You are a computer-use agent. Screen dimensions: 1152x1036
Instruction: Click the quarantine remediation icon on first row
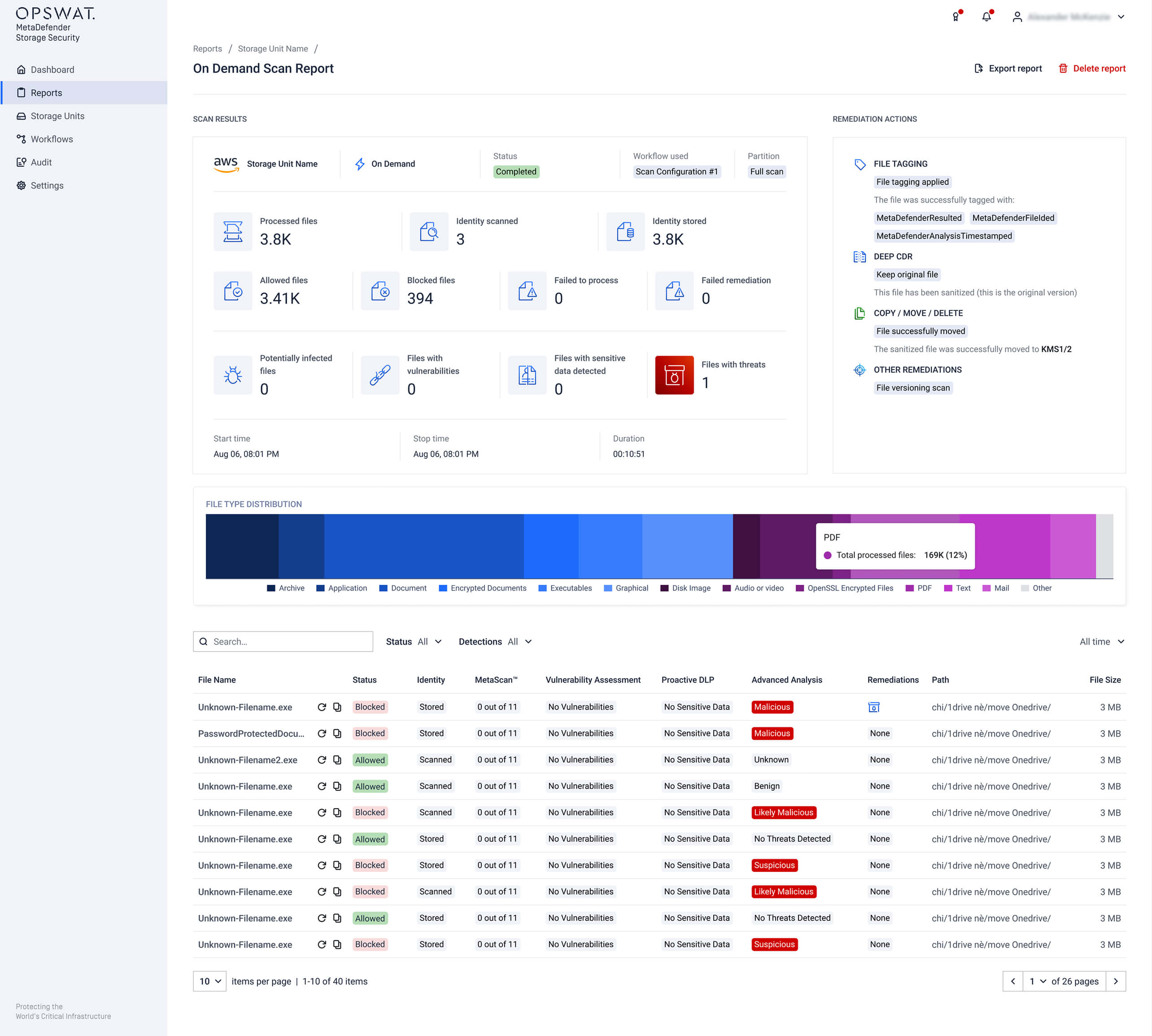click(873, 707)
